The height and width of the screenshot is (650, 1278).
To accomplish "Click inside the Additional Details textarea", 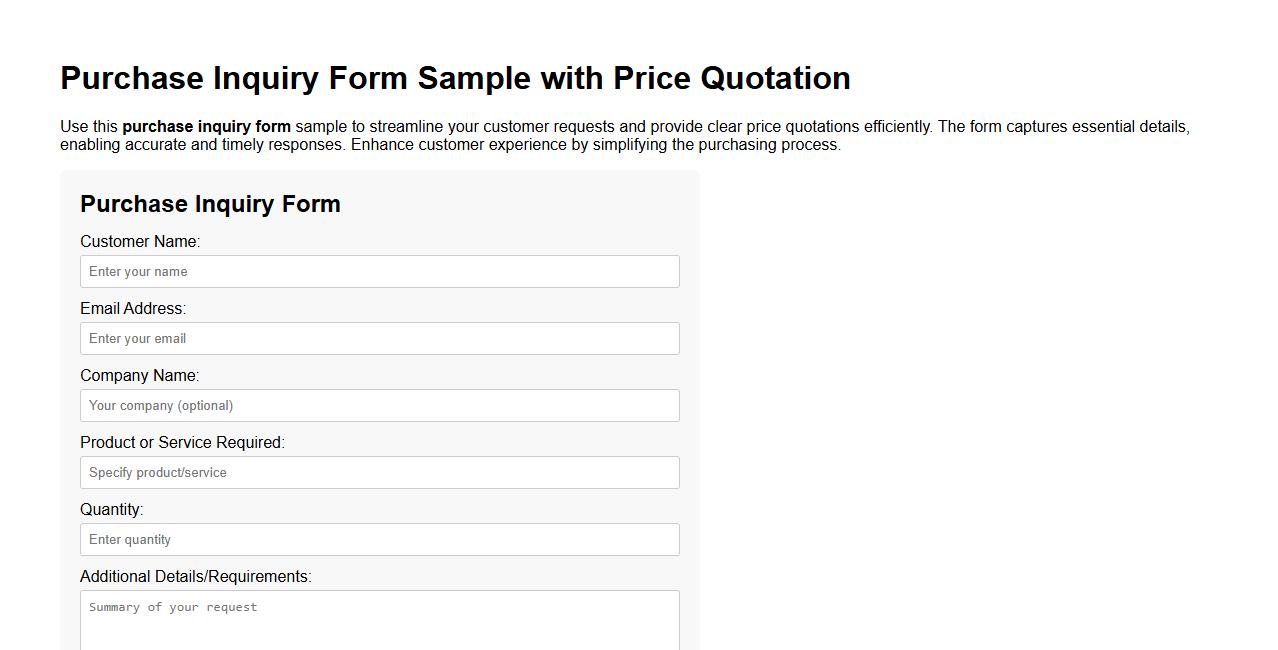I will pos(380,615).
